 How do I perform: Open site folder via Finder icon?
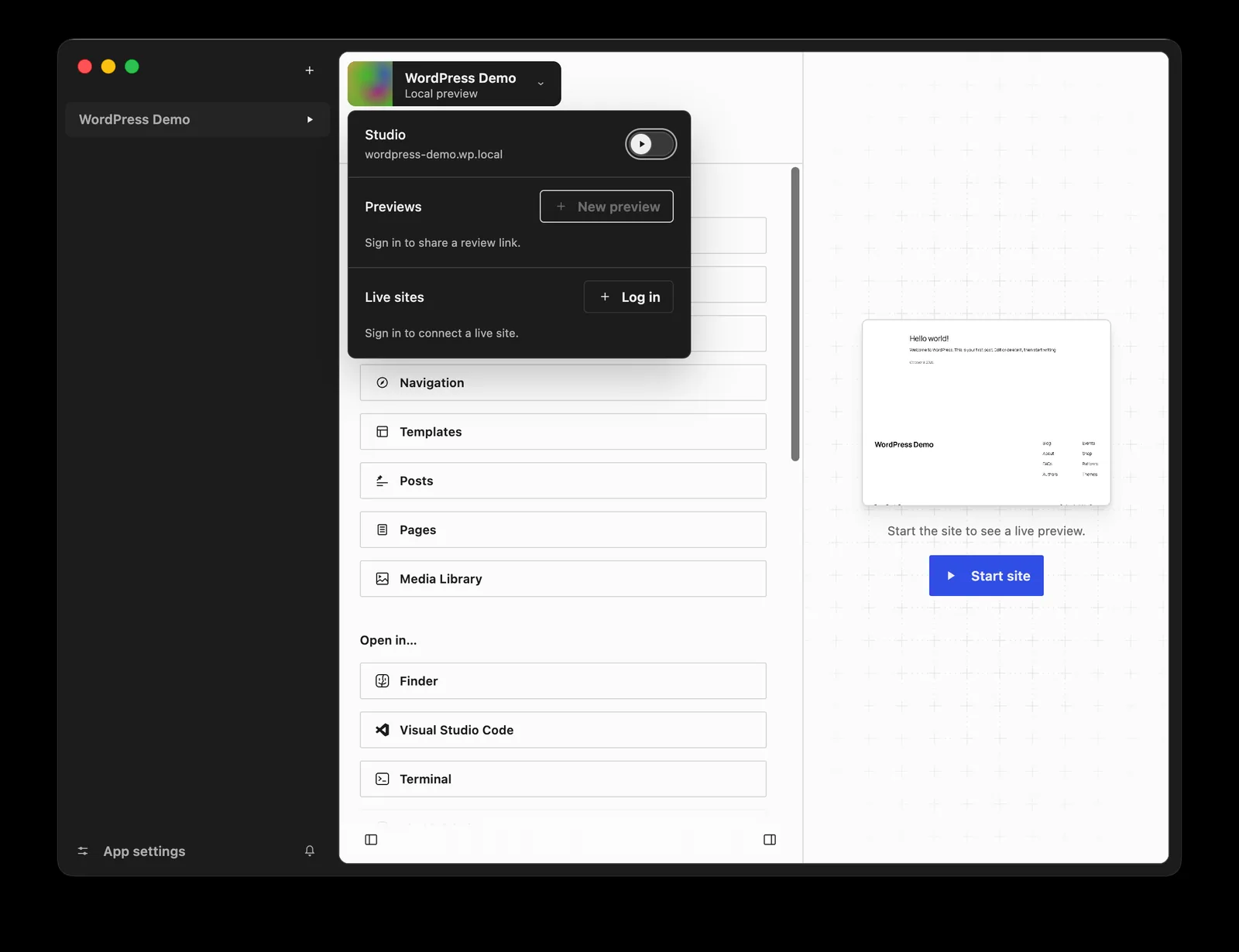383,681
